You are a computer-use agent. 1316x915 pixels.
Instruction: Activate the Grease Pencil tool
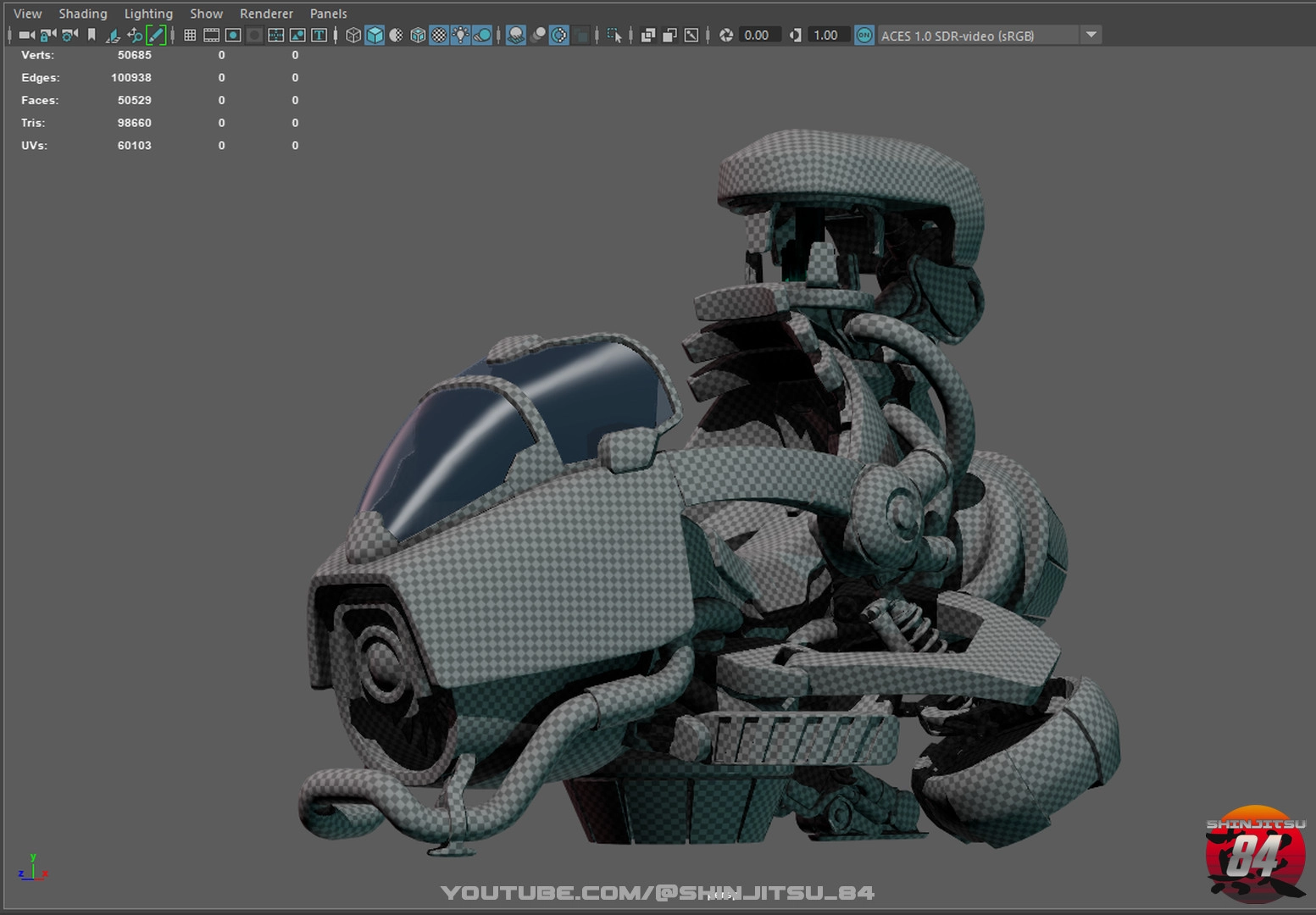coord(156,35)
